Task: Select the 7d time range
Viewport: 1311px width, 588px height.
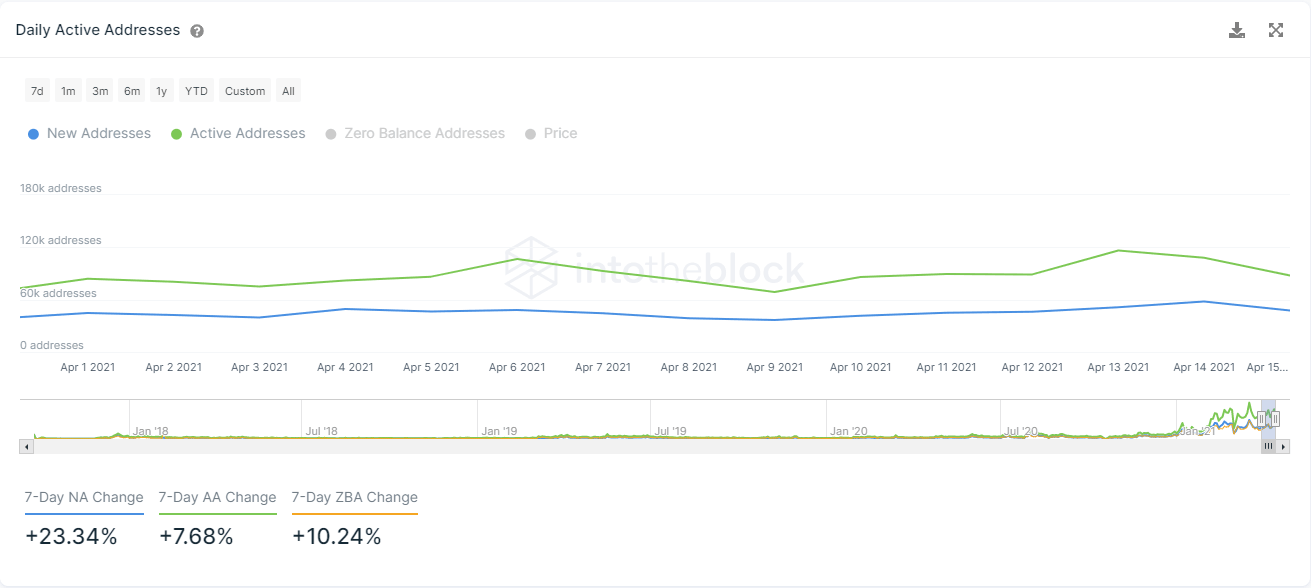Action: pyautogui.click(x=37, y=91)
